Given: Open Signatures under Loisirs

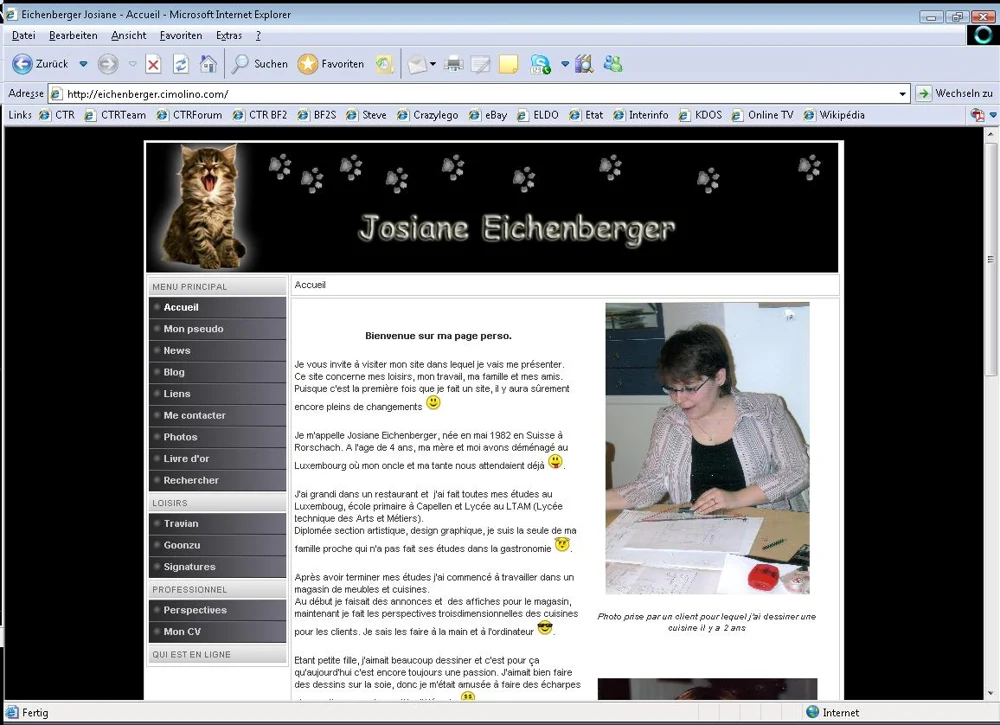Looking at the screenshot, I should click(x=217, y=567).
